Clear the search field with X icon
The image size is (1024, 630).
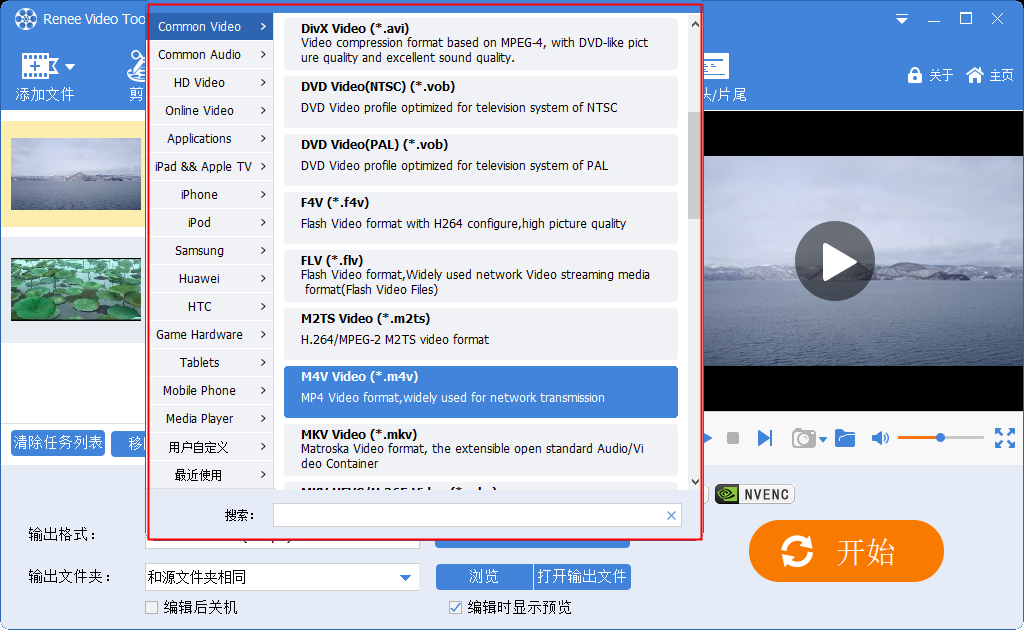[671, 515]
